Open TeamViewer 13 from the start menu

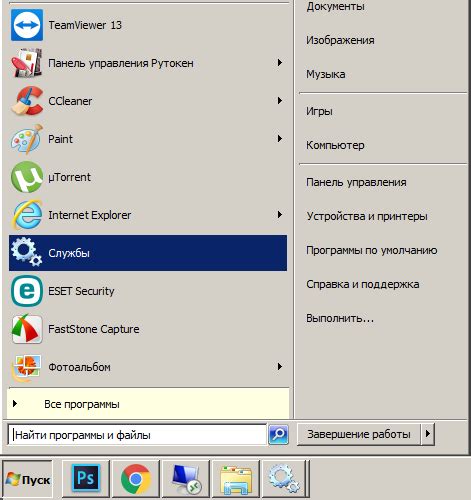pyautogui.click(x=148, y=25)
